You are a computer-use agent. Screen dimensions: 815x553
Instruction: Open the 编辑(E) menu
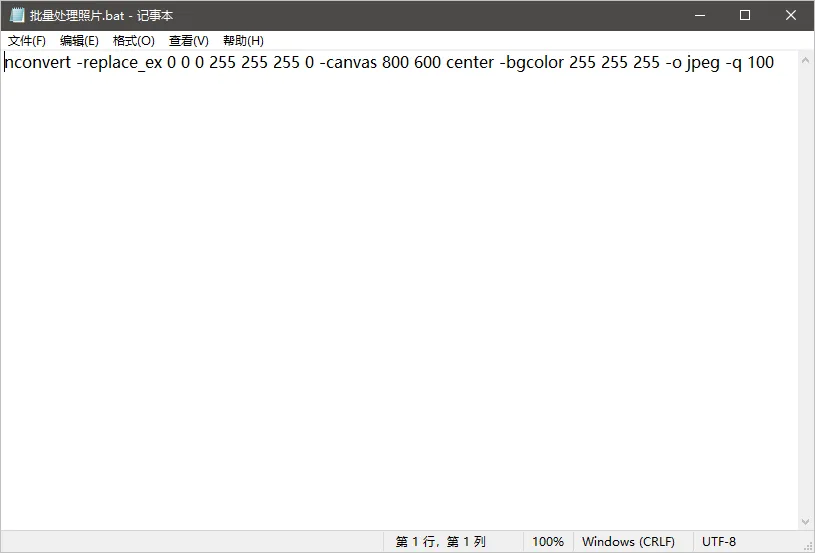[79, 41]
